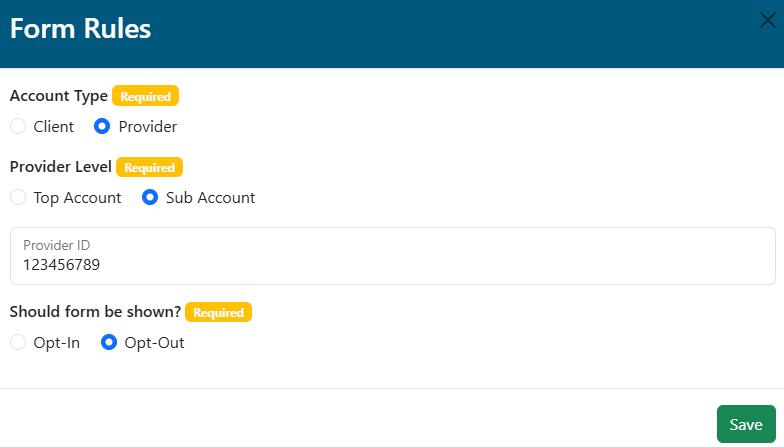Close the Form Rules dialog
Viewport: 784px width, 447px height.
(767, 21)
